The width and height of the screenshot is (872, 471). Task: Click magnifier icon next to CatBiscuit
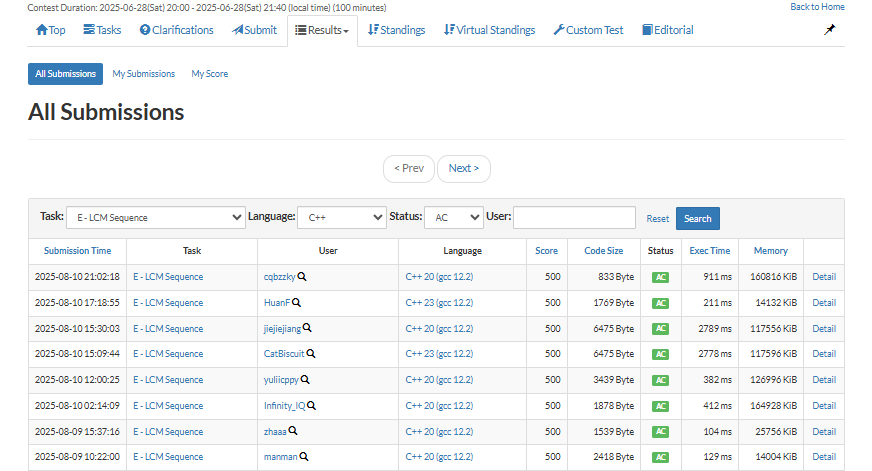311,353
